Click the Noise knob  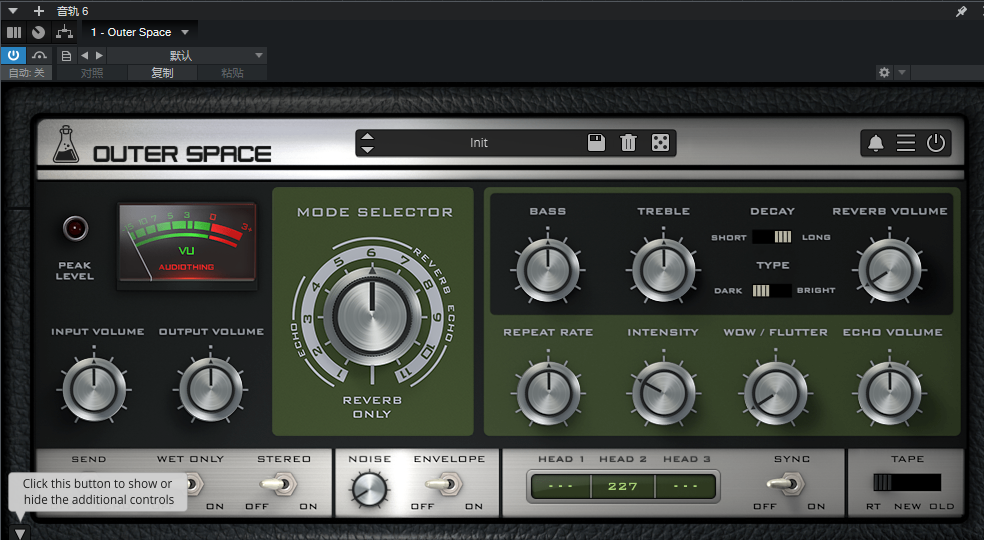coord(370,489)
